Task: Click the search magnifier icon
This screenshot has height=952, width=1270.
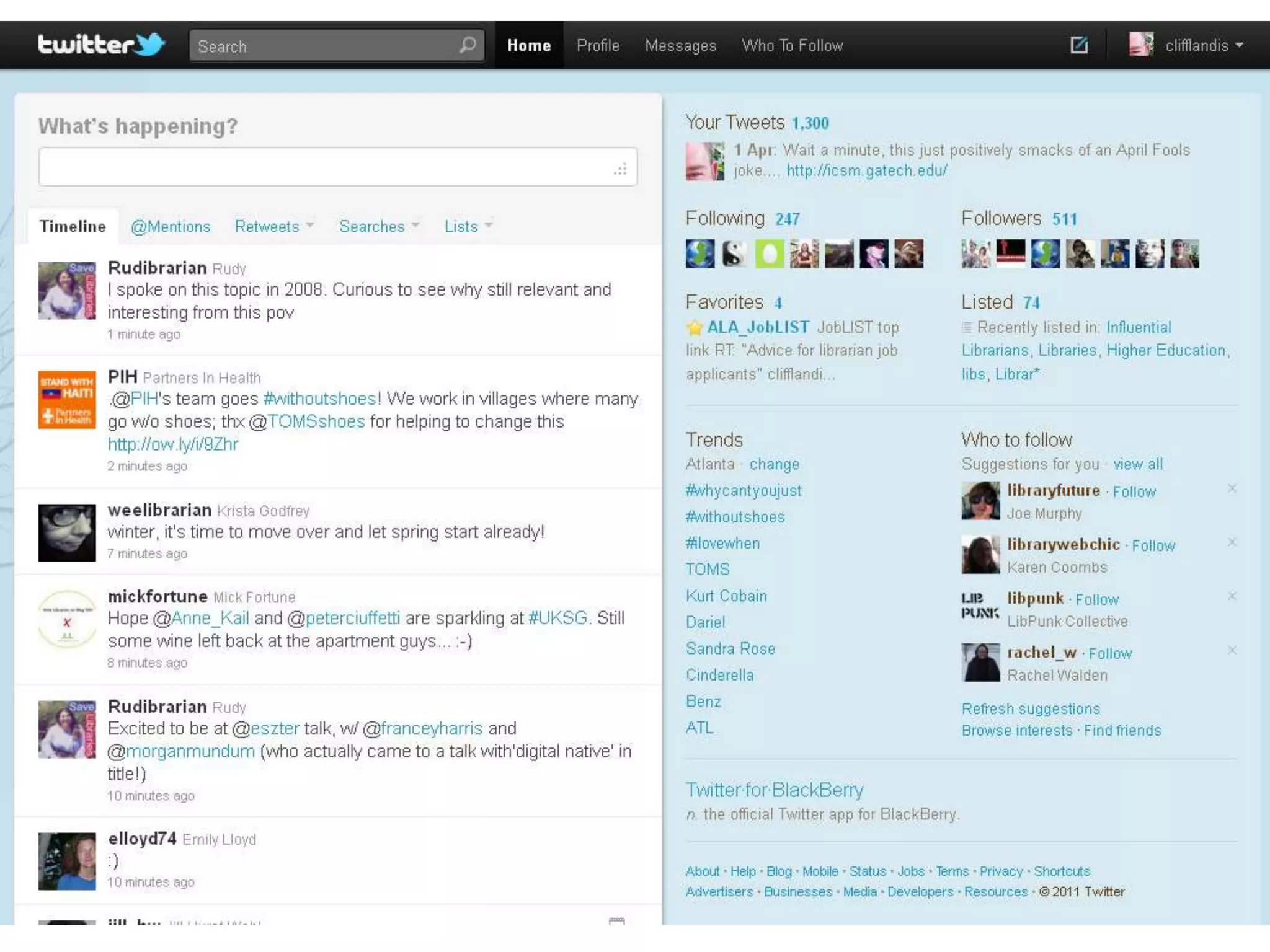Action: 468,45
